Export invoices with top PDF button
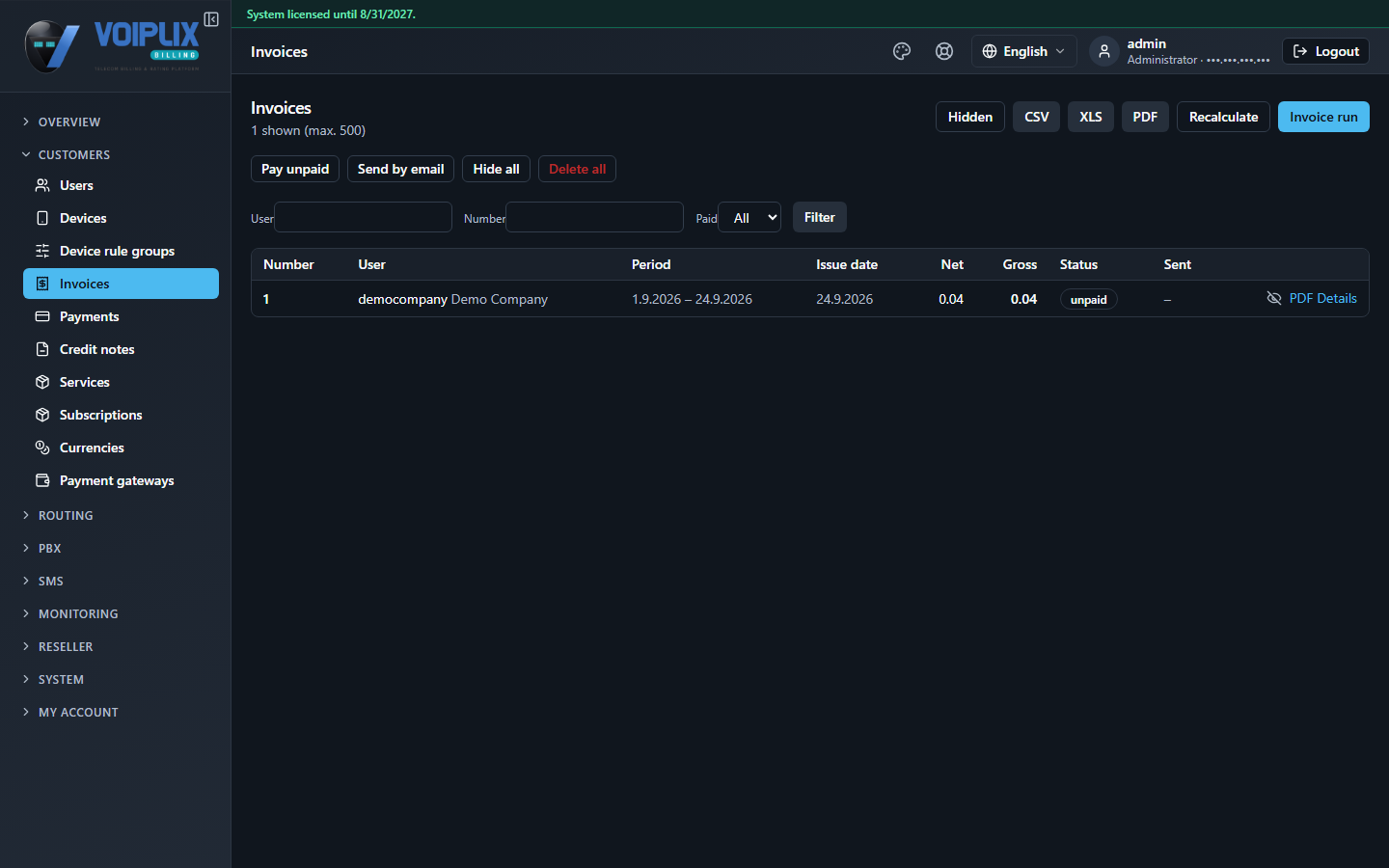Image resolution: width=1389 pixels, height=868 pixels. [1145, 117]
